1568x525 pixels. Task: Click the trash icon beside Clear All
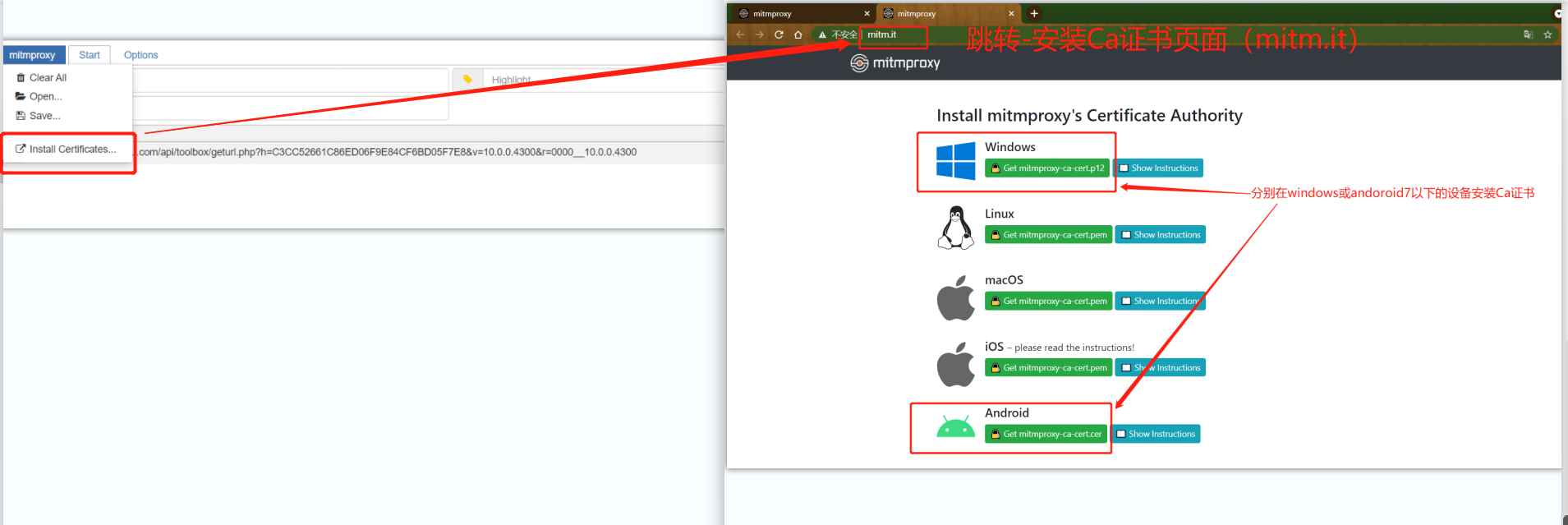21,77
